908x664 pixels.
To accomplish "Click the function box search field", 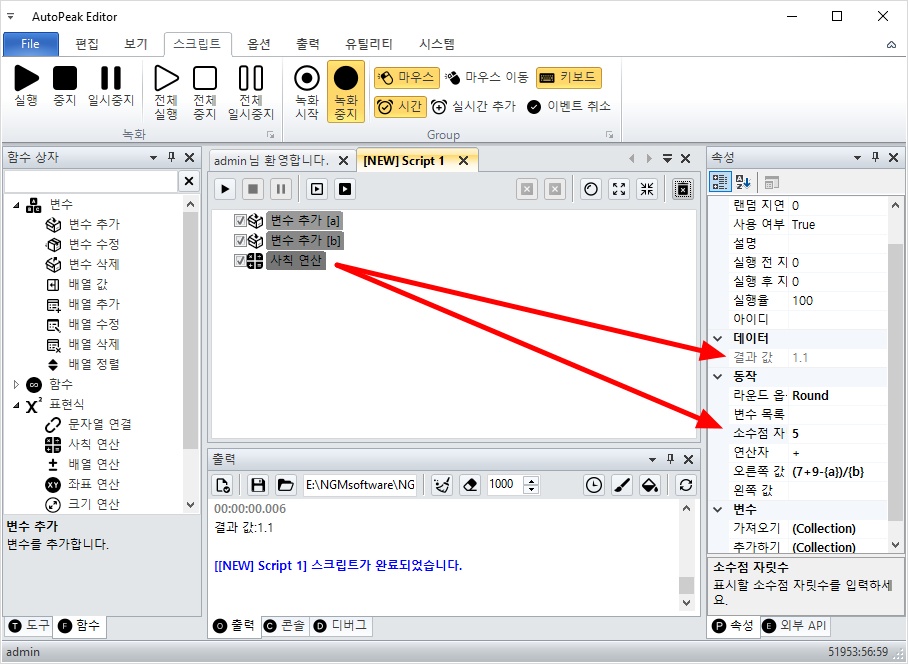I will point(91,181).
